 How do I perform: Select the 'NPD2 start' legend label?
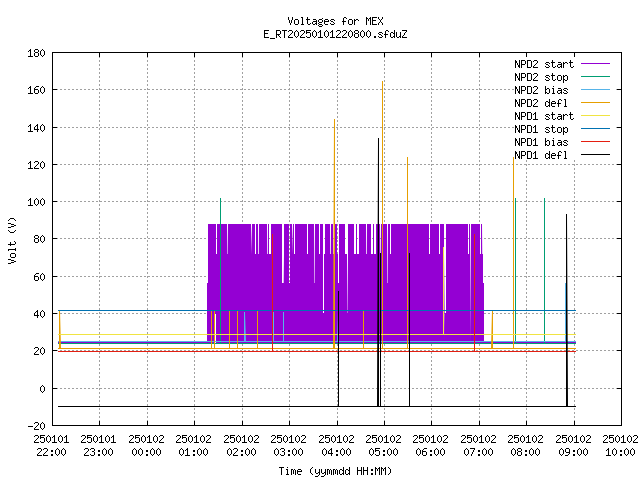click(544, 64)
